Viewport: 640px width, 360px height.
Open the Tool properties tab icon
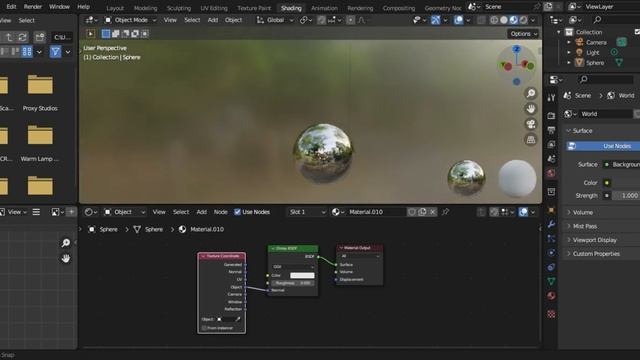551,98
